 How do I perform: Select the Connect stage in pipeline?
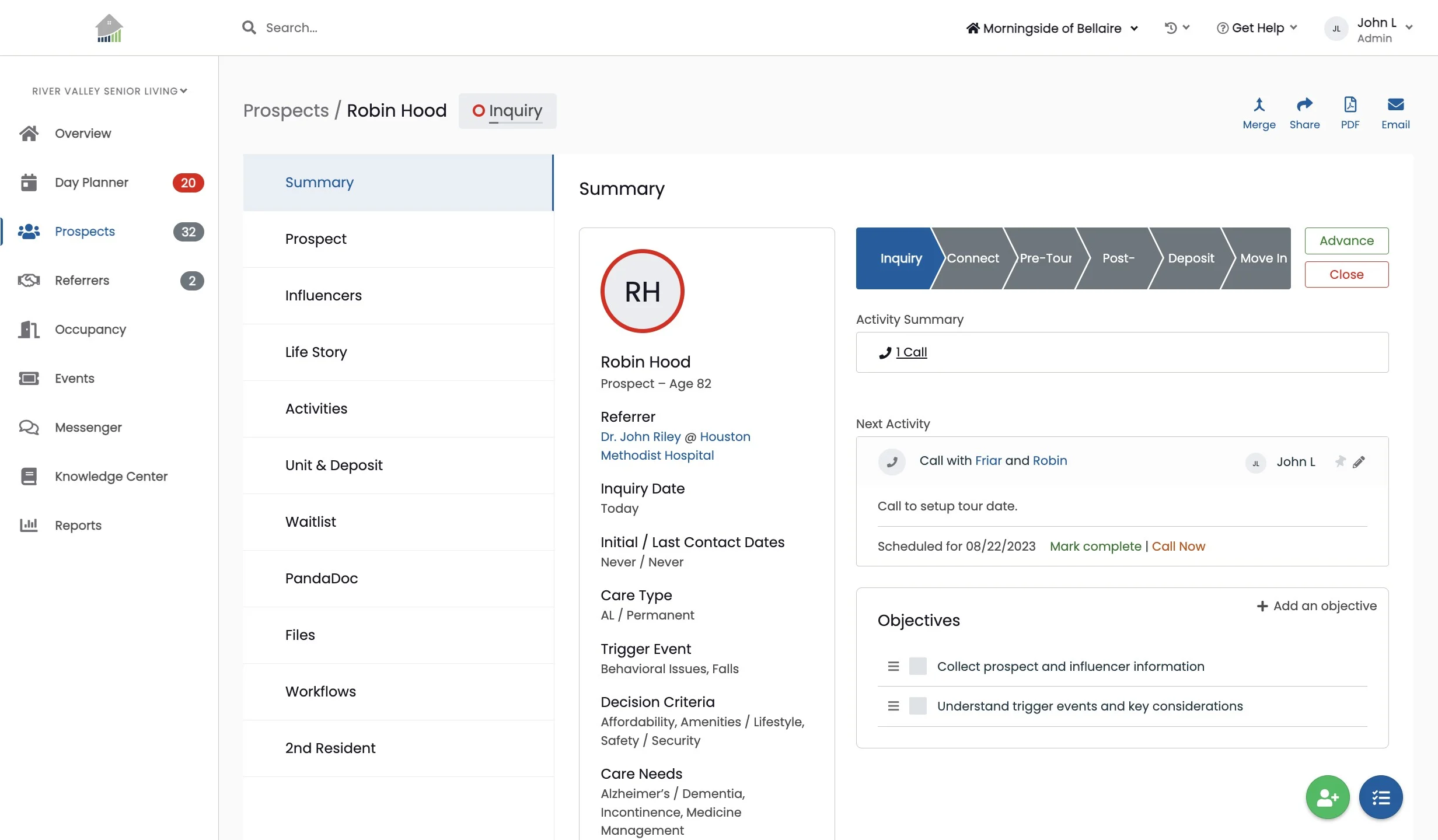click(x=972, y=258)
